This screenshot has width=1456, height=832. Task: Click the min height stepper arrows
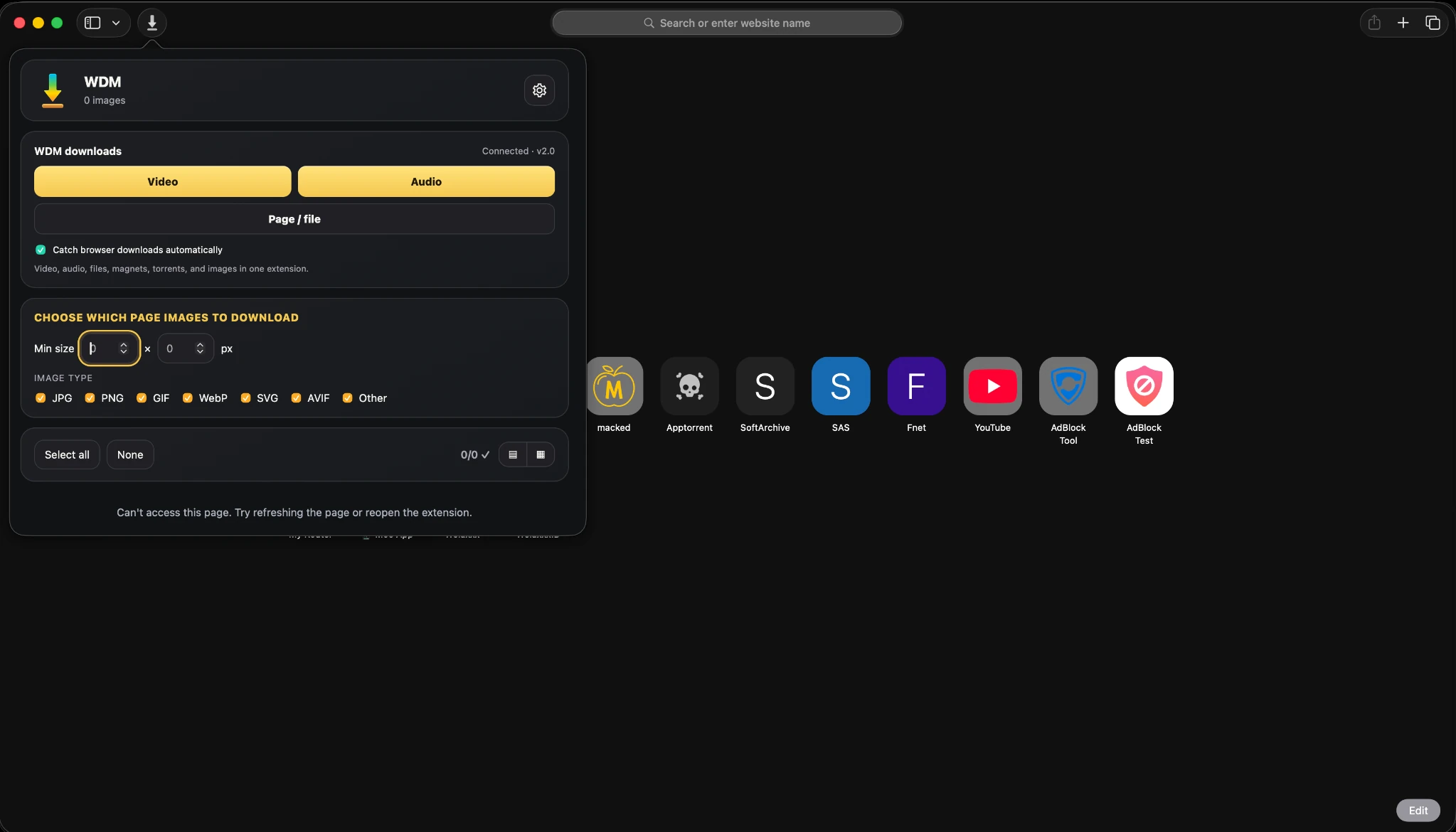tap(200, 348)
